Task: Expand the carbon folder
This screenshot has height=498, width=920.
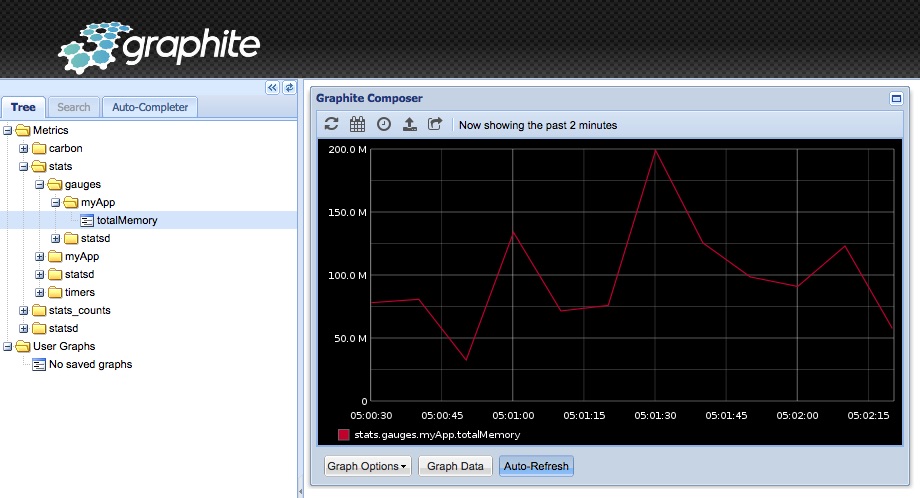Action: 23,148
